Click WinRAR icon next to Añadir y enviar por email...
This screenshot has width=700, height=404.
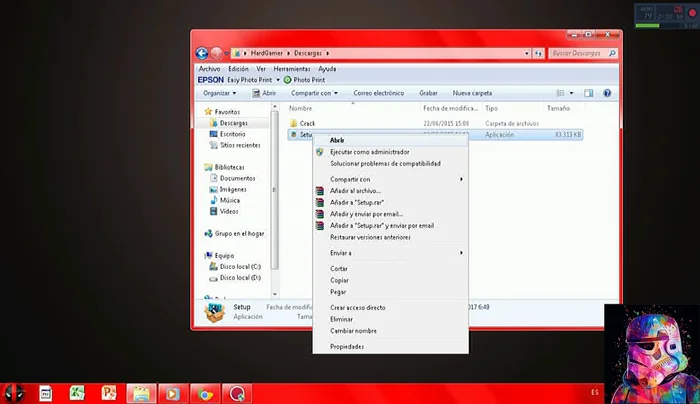320,214
